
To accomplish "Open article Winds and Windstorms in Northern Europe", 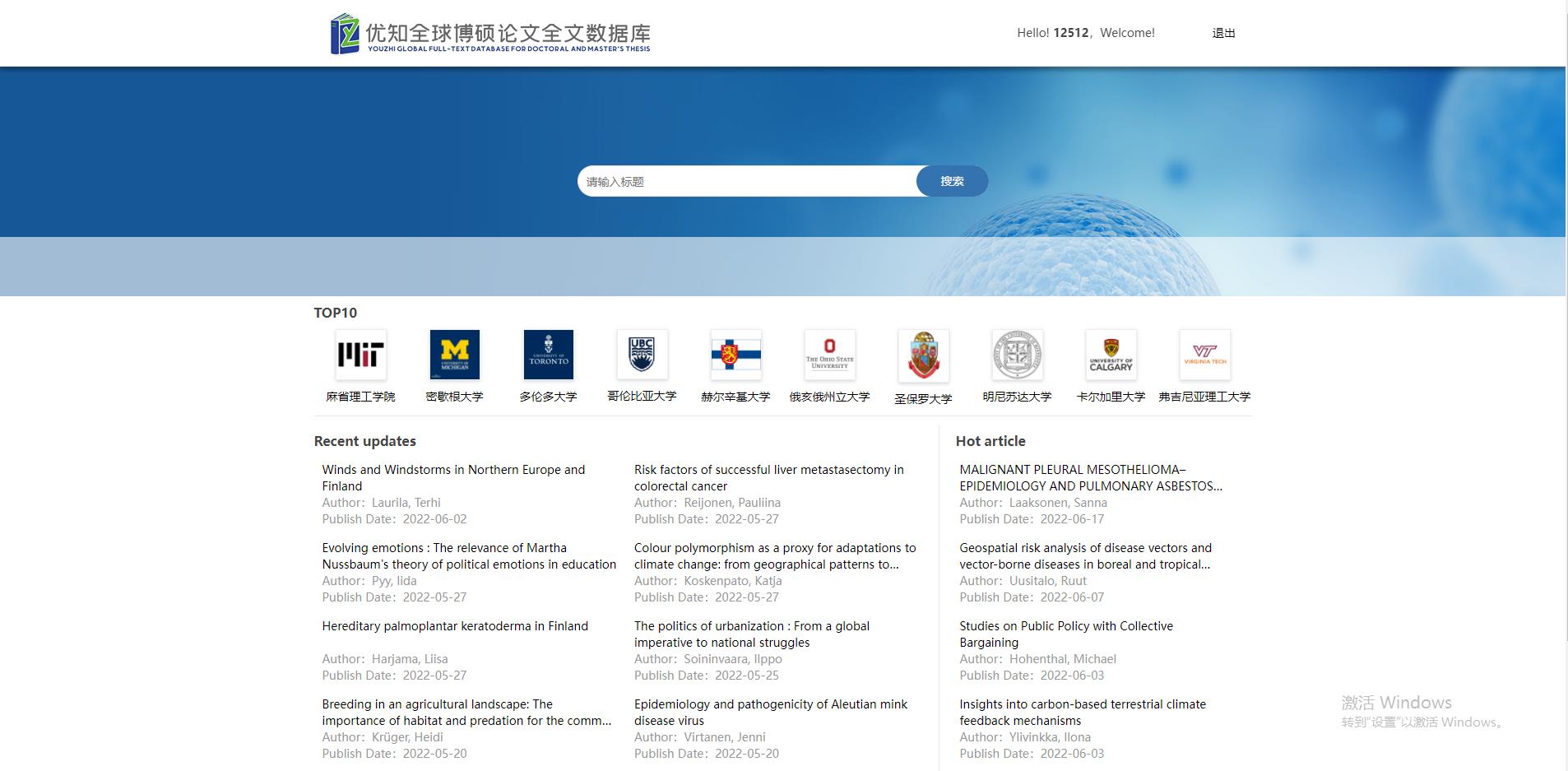I will click(453, 477).
